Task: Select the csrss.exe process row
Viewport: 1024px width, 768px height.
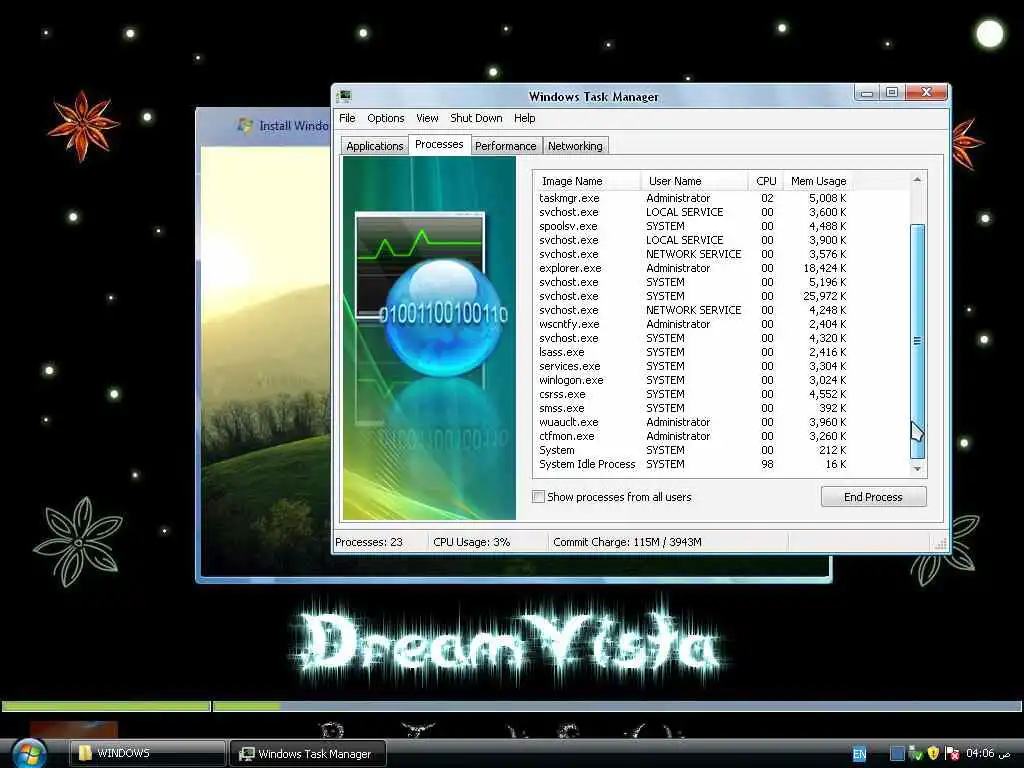Action: point(693,394)
